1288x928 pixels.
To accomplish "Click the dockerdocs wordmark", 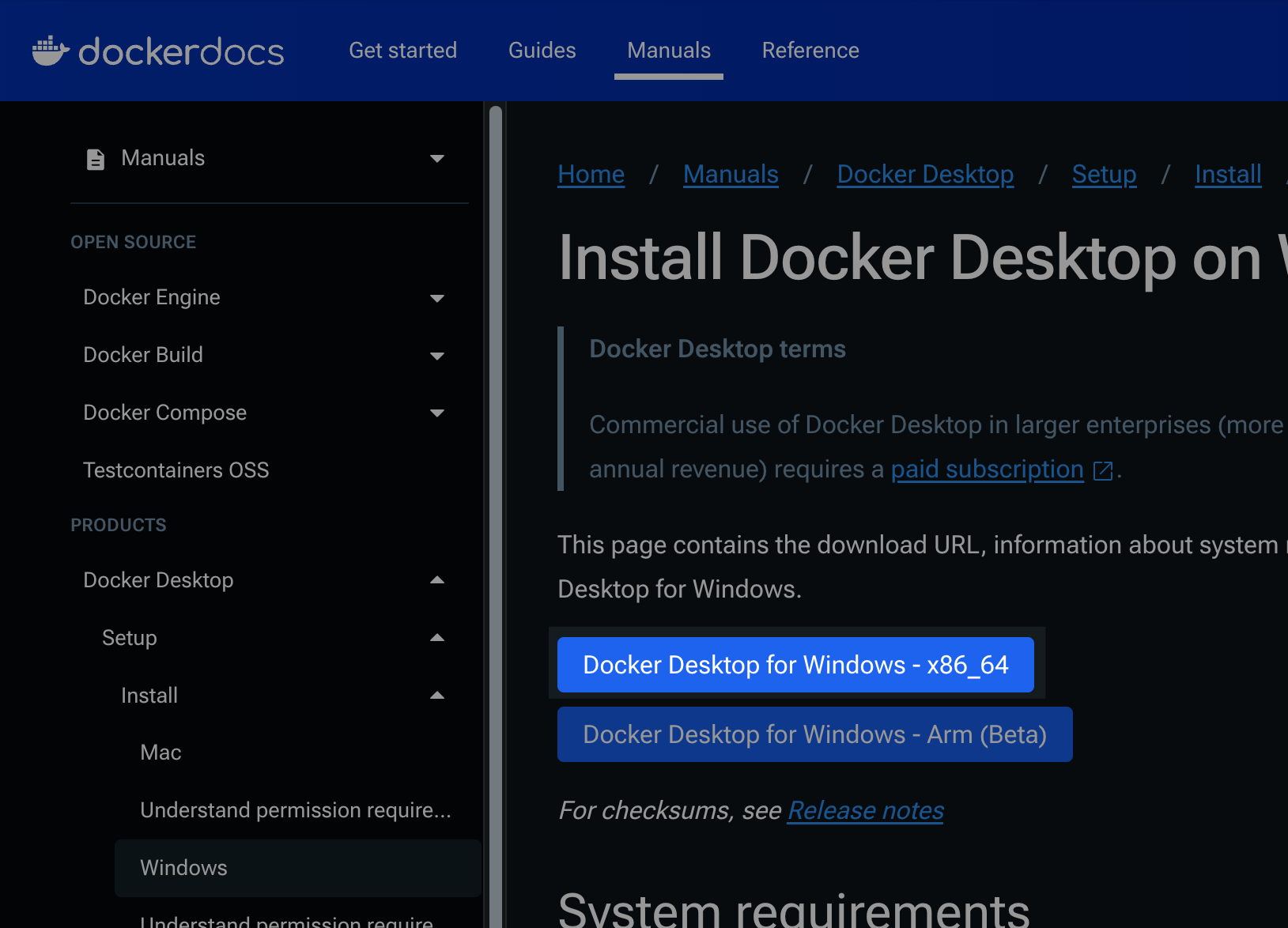I will pyautogui.click(x=181, y=52).
